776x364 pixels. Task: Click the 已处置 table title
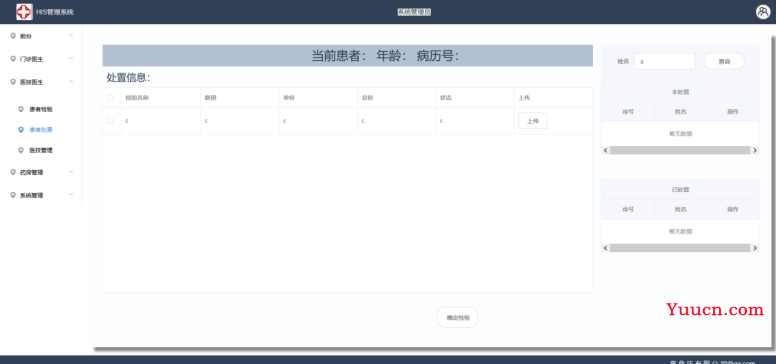(x=680, y=189)
